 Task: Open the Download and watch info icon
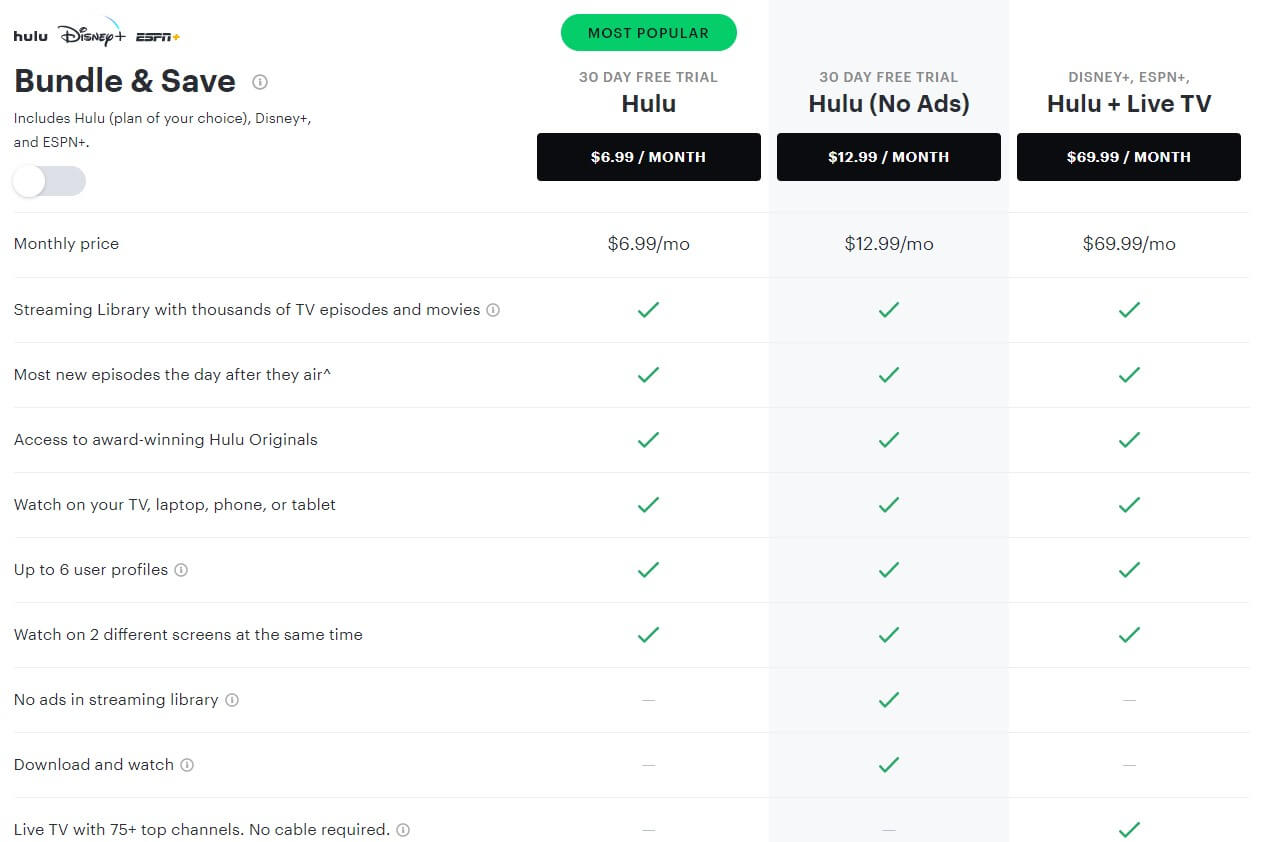tap(187, 765)
